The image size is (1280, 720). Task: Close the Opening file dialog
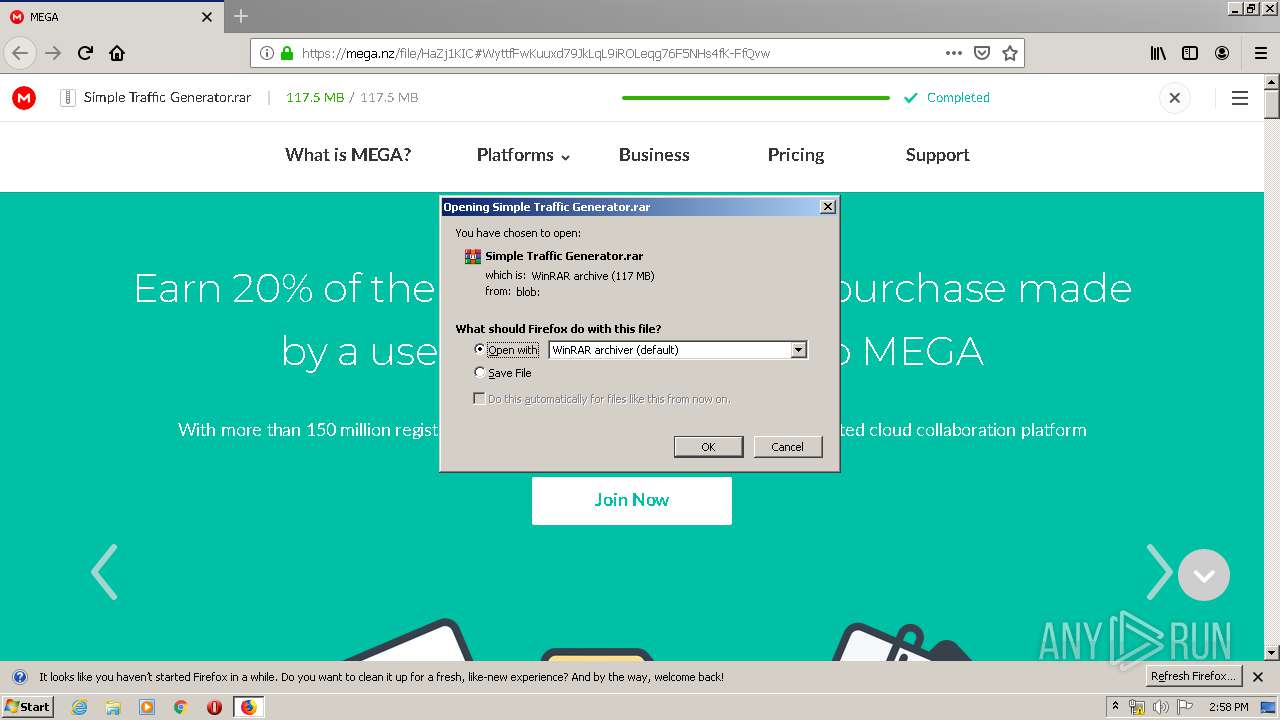tap(827, 207)
